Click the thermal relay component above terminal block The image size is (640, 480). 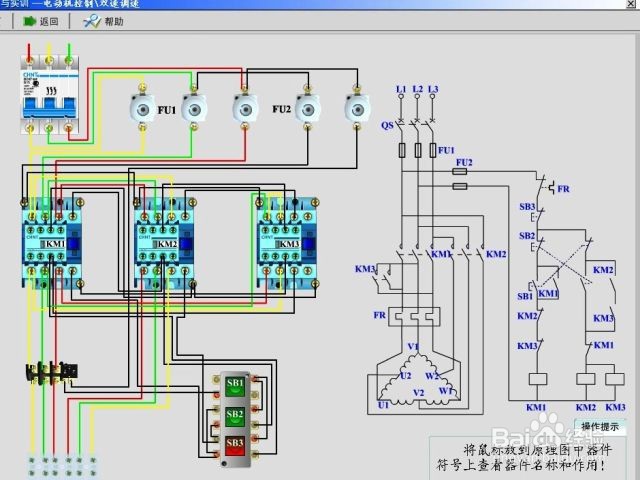pyautogui.click(x=52, y=372)
